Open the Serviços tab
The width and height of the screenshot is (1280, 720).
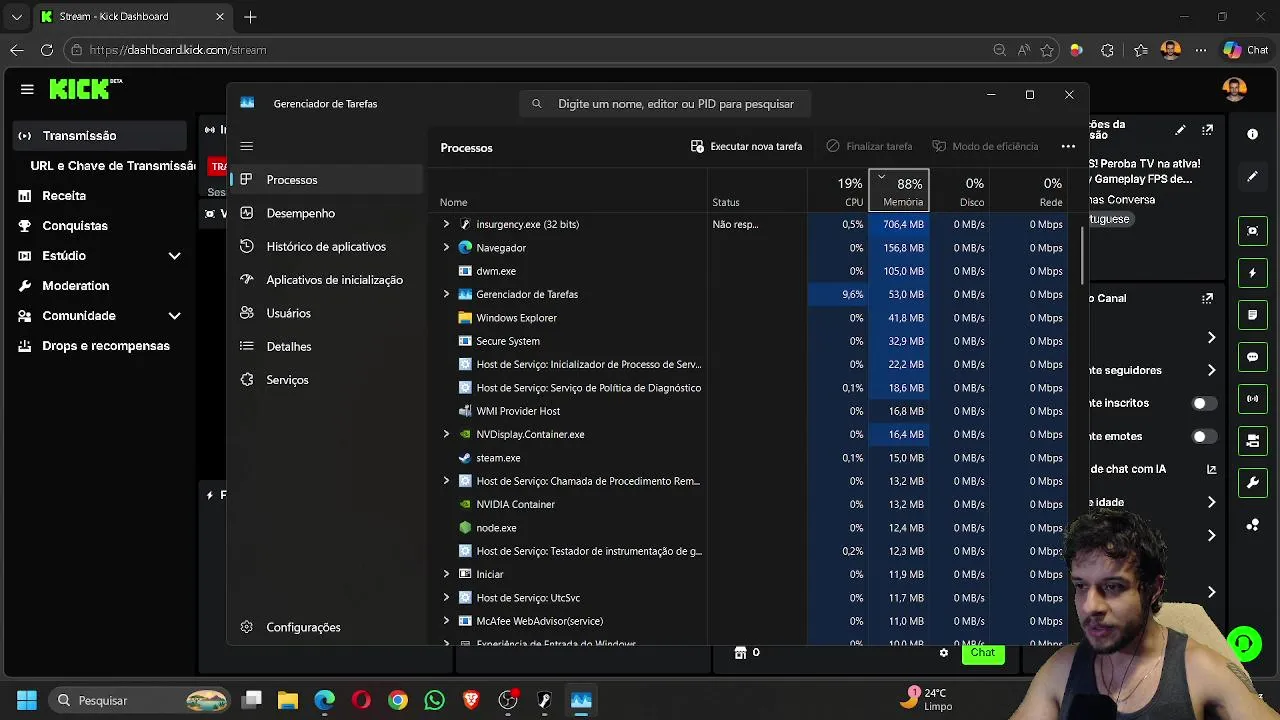point(328,380)
